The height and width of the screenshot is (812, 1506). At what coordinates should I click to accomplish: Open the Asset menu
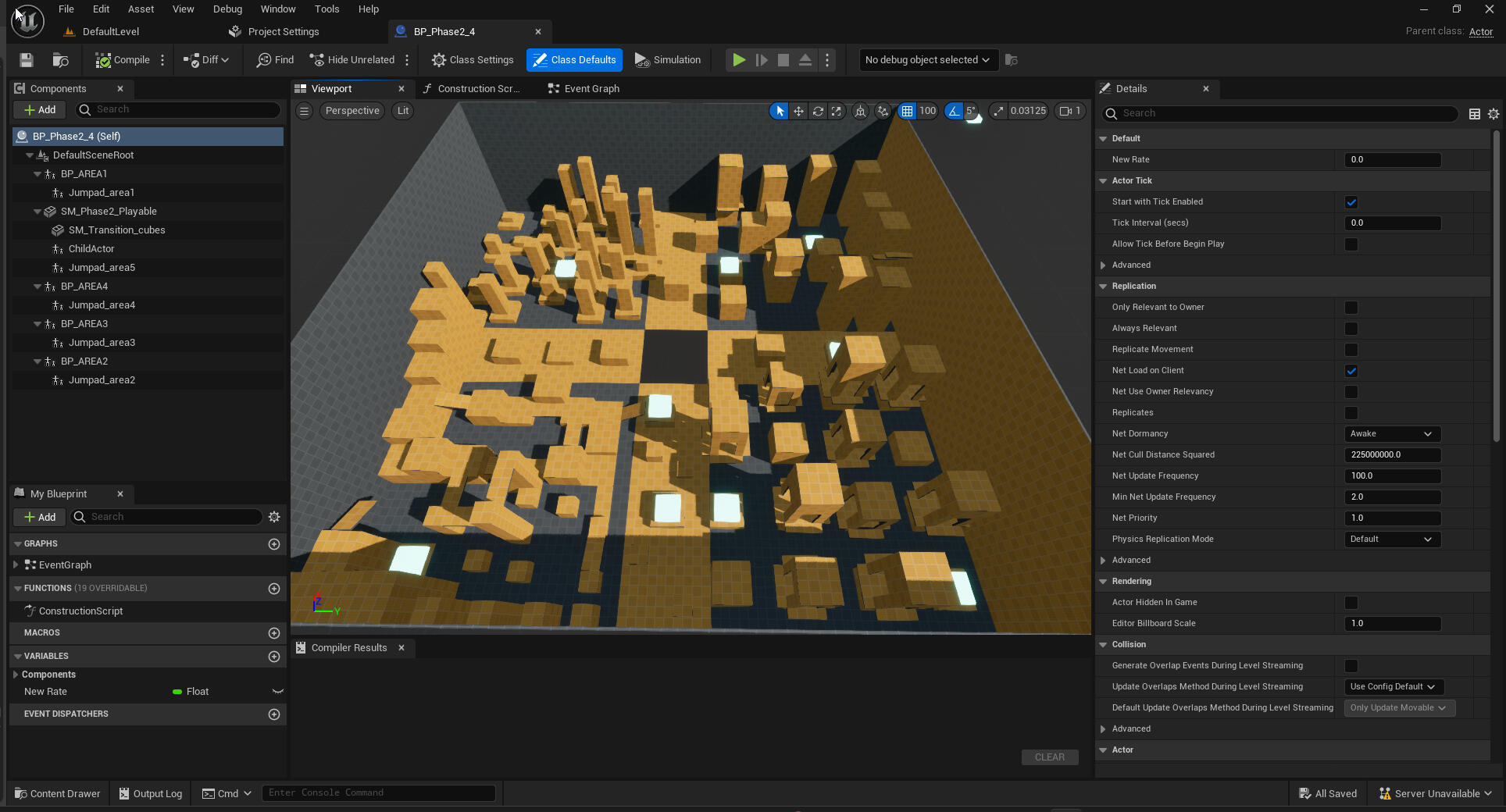(x=141, y=9)
